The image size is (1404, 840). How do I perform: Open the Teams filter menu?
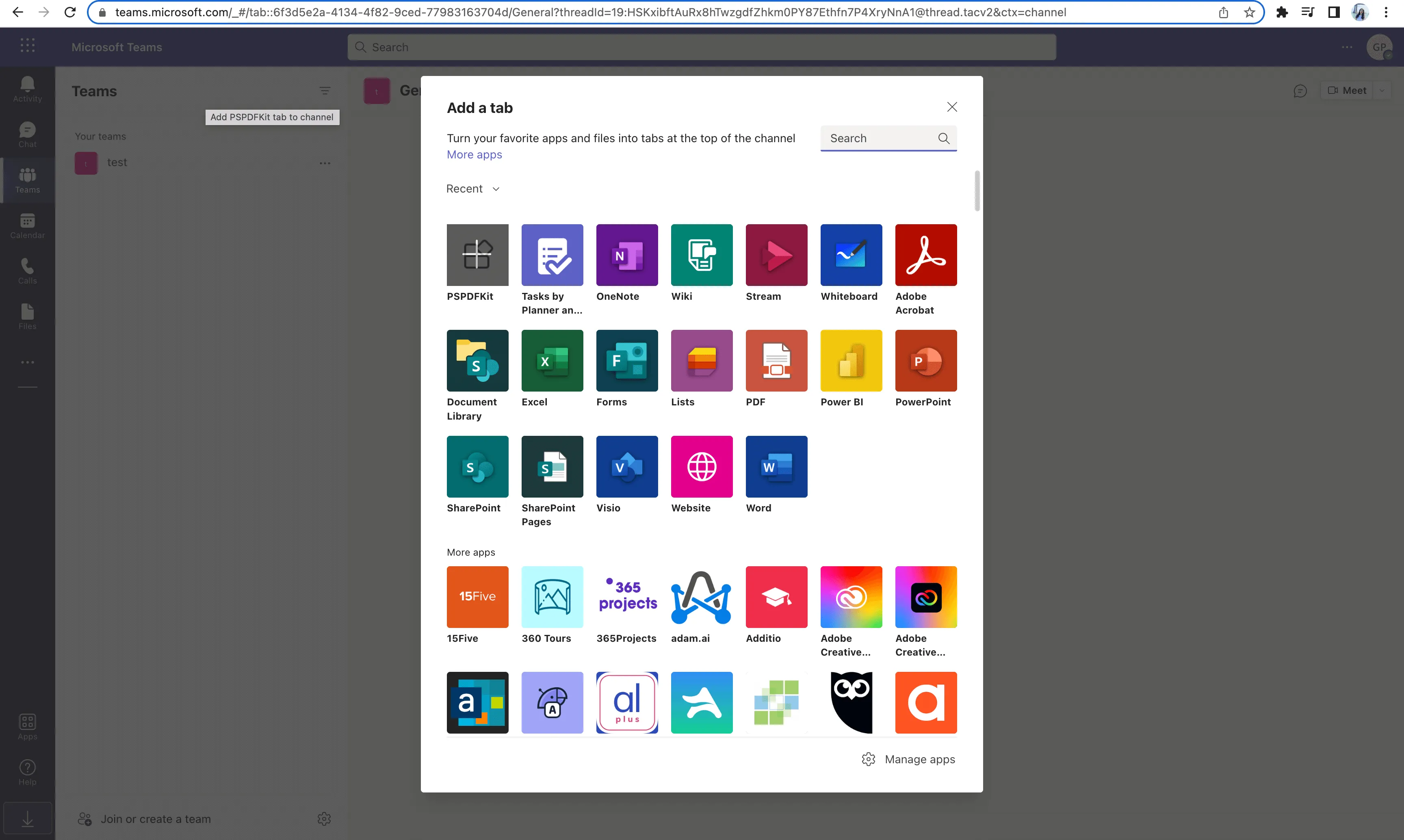(325, 91)
